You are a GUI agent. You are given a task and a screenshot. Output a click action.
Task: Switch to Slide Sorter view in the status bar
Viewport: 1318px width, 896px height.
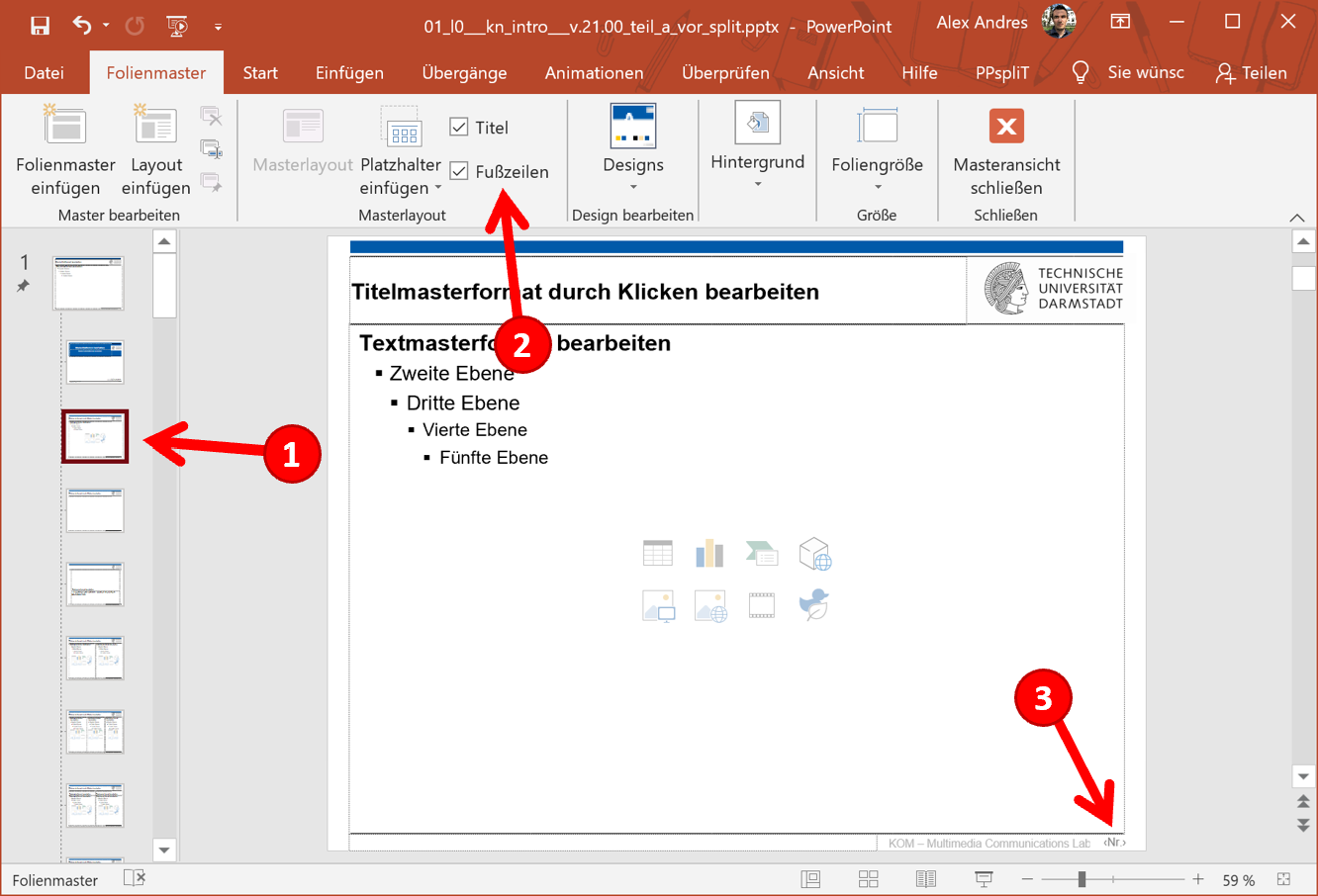tap(868, 878)
